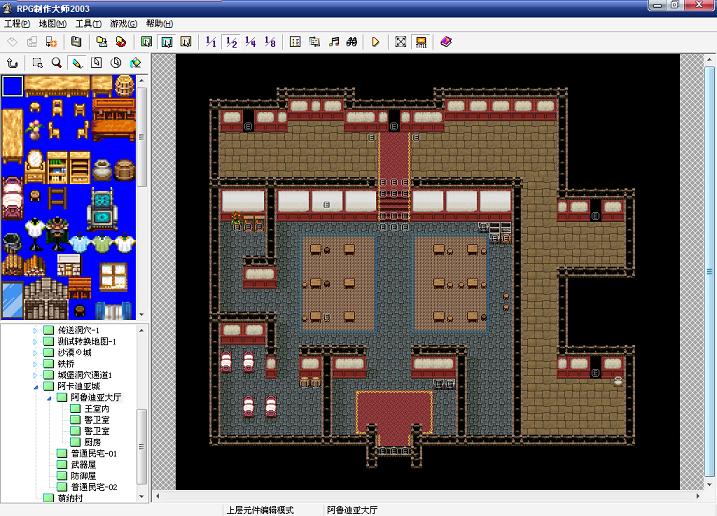
Task: Pick the window frame tile in palette
Action: tap(113, 277)
